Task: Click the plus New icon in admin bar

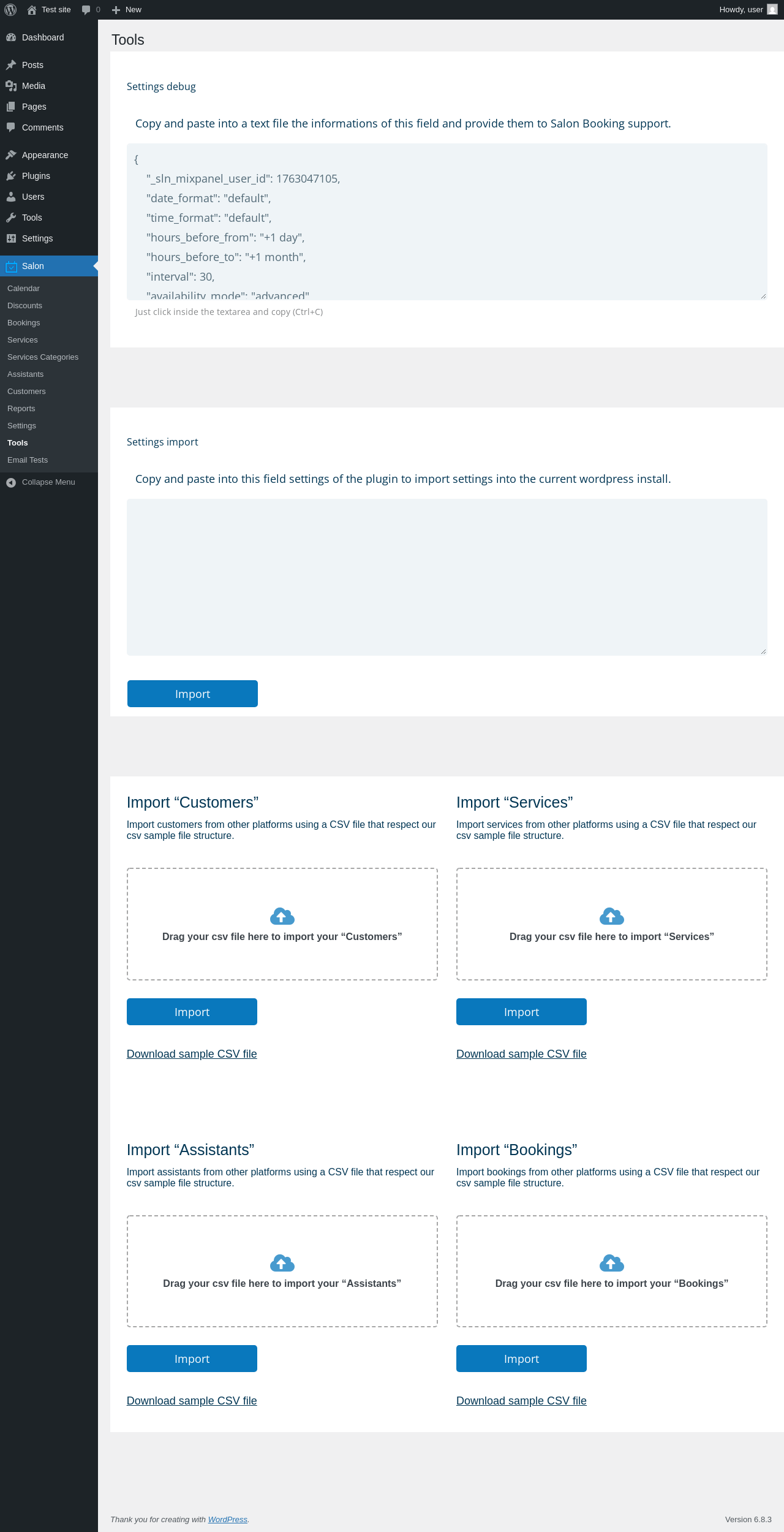Action: pos(116,10)
